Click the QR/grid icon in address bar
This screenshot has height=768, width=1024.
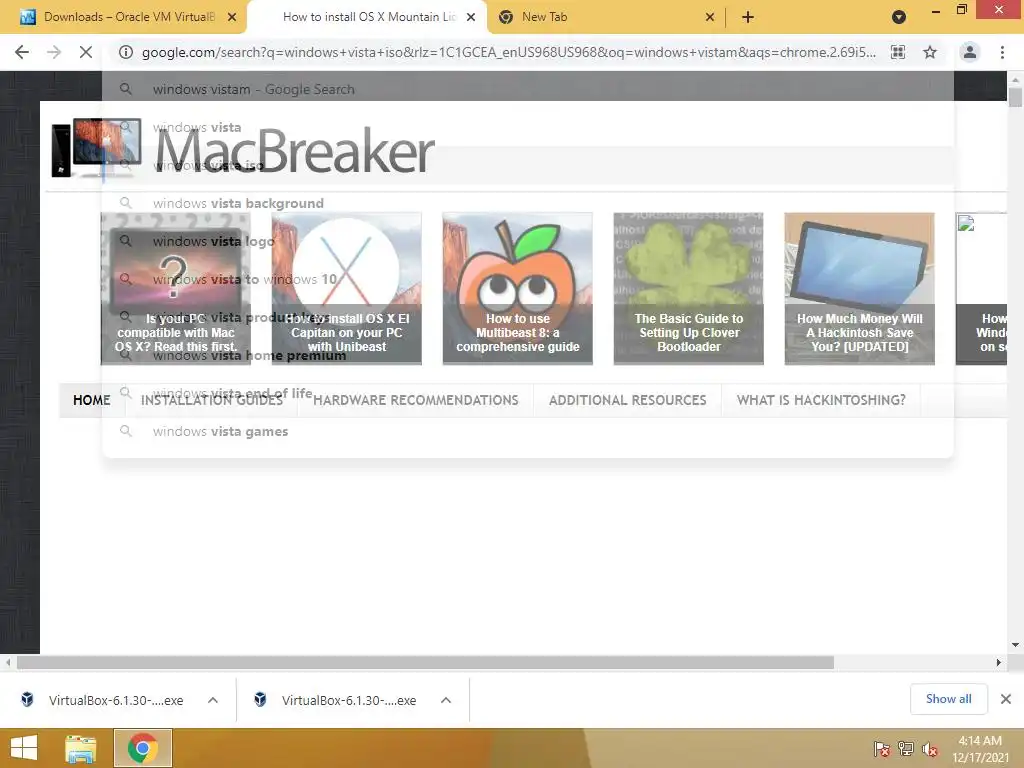(898, 52)
